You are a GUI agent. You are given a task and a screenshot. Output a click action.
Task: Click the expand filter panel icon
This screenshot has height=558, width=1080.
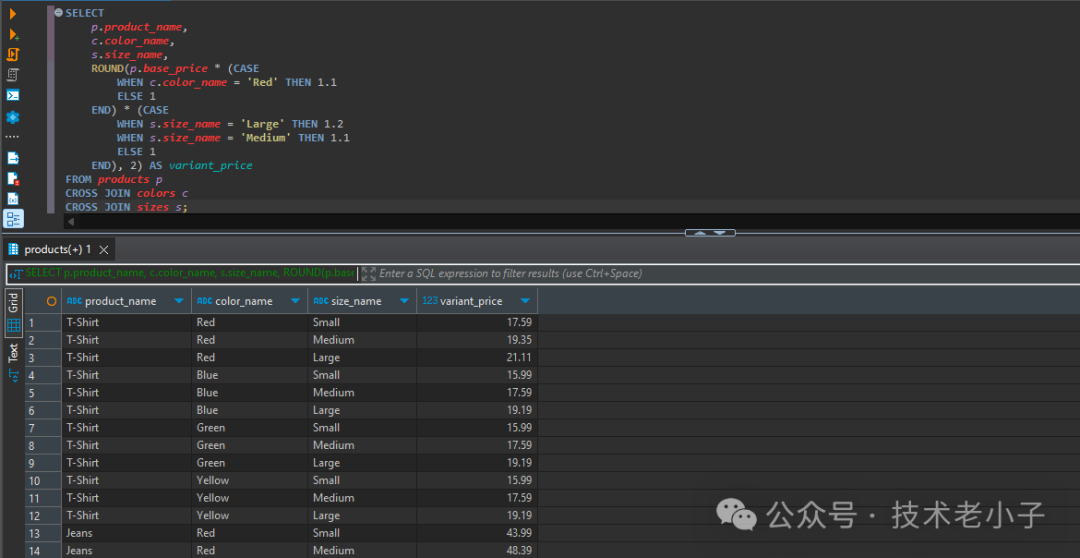point(368,273)
